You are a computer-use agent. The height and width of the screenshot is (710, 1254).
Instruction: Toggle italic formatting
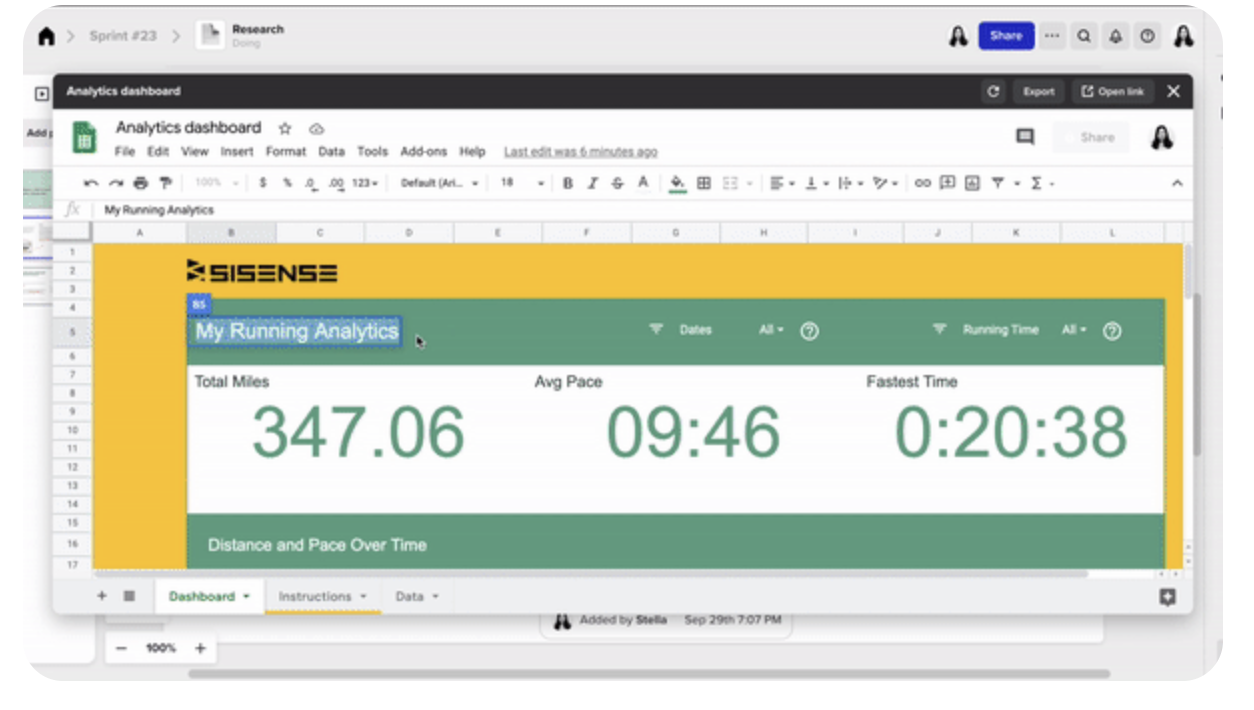pos(592,183)
